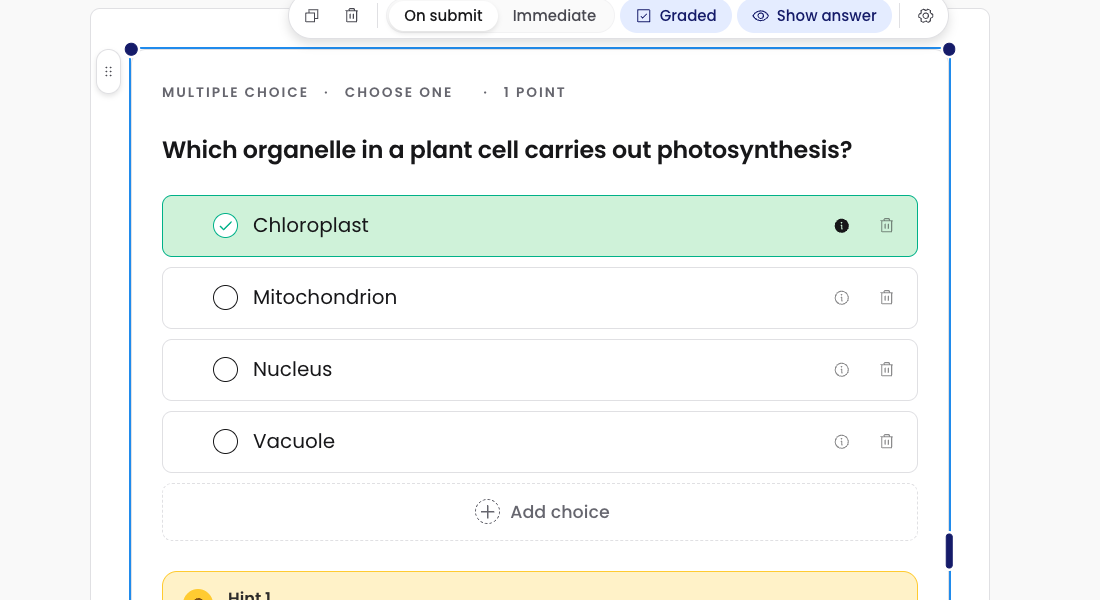
Task: Mark Vacuole as correct answer
Action: pyautogui.click(x=225, y=441)
